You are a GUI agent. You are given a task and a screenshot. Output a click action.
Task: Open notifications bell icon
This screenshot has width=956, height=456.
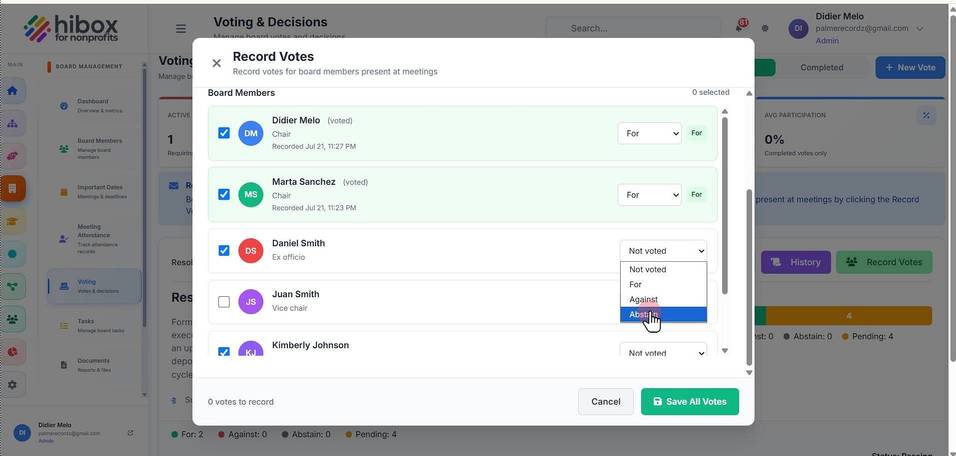coord(741,27)
